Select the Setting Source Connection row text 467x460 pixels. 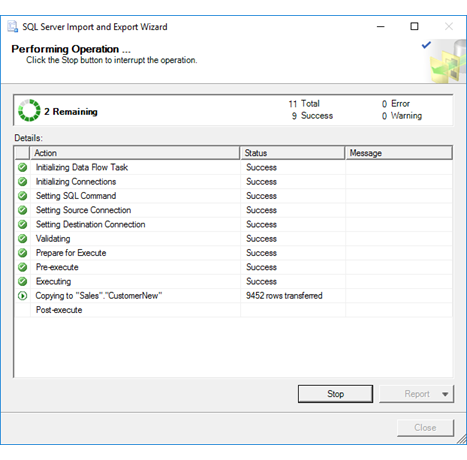tap(83, 210)
